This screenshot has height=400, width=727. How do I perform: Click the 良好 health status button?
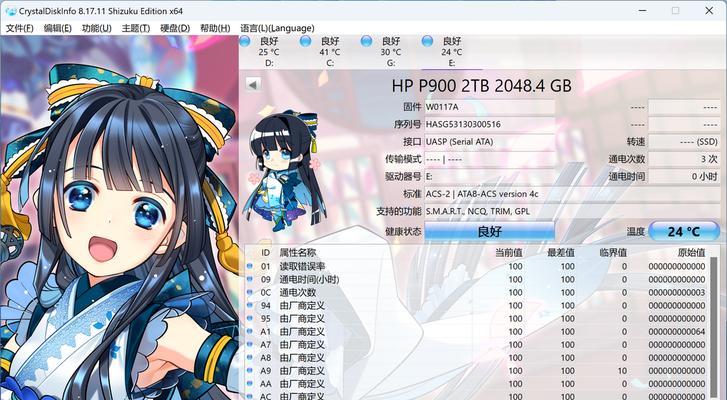[x=490, y=230]
